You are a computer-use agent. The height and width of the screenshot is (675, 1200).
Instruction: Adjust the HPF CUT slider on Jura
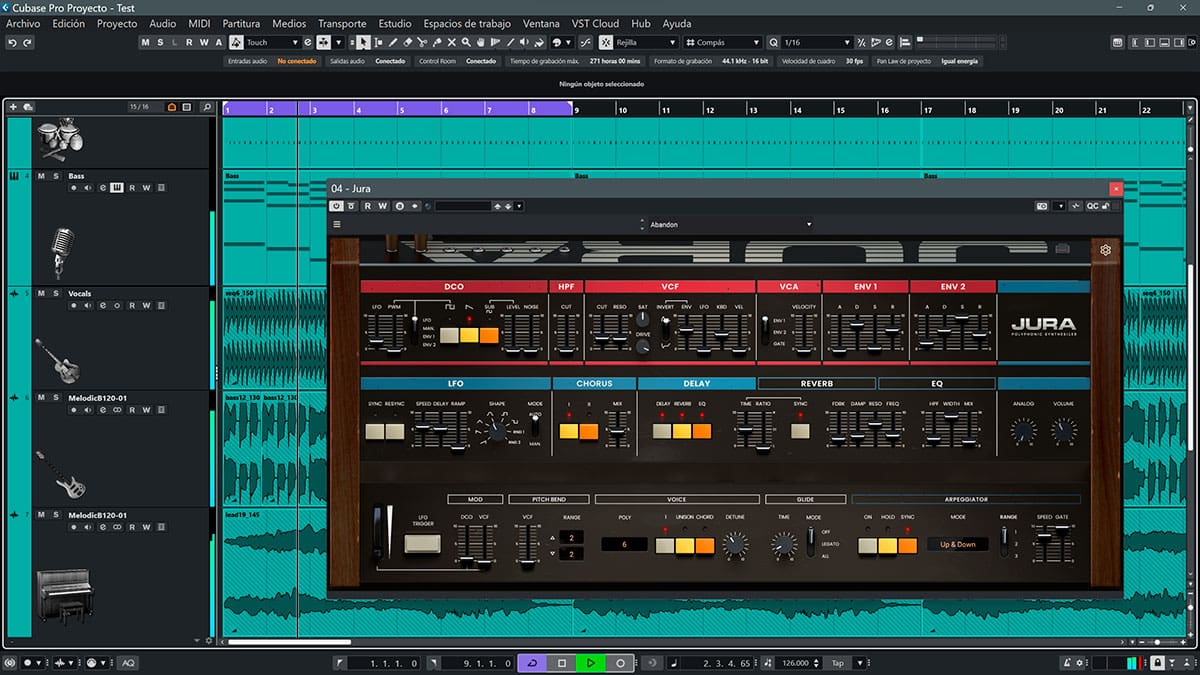(x=566, y=333)
